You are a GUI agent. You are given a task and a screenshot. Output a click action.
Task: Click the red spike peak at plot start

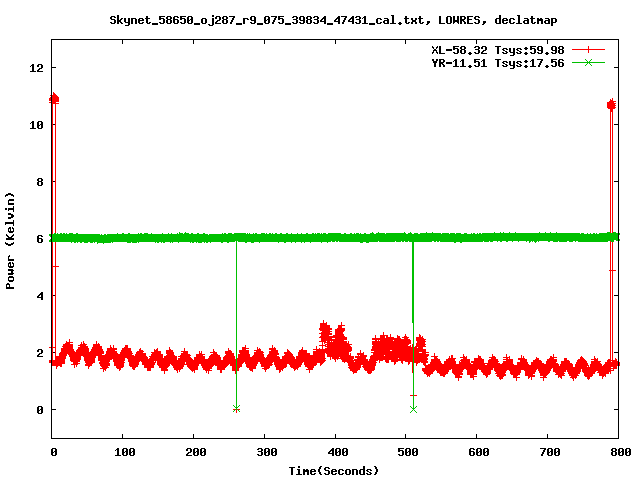[x=54, y=98]
